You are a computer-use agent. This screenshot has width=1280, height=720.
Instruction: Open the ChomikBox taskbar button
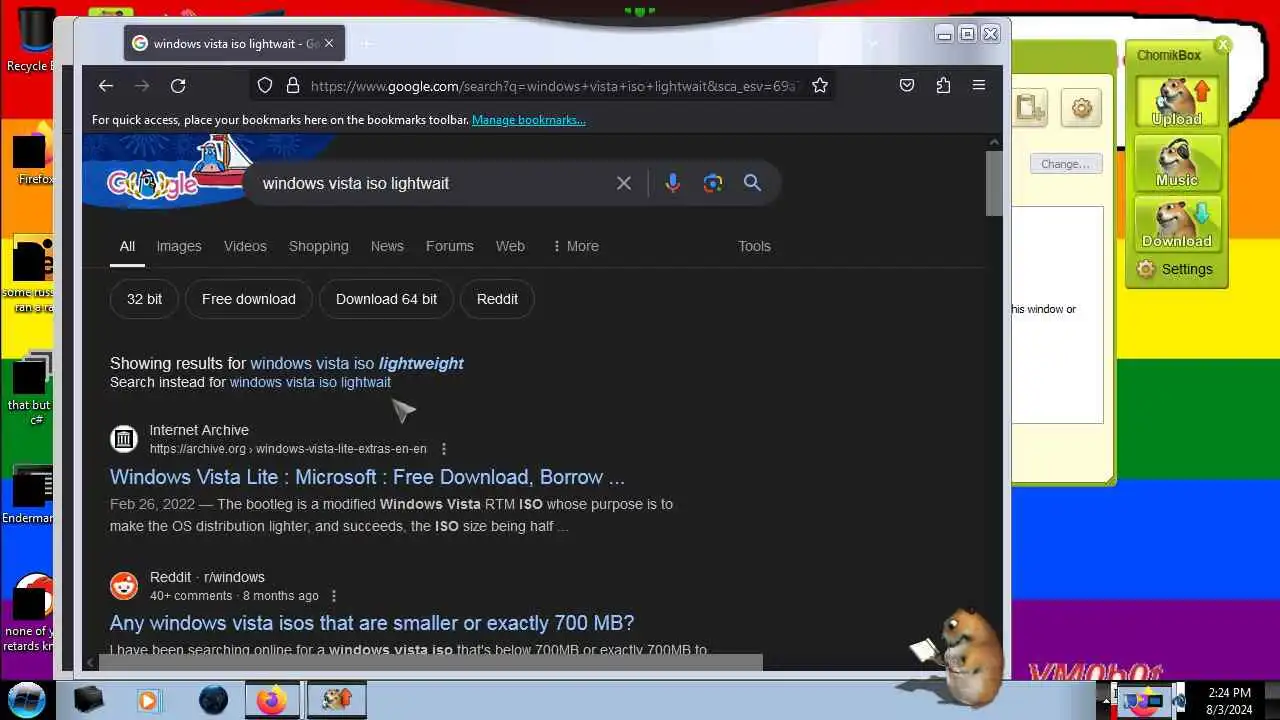tap(336, 700)
